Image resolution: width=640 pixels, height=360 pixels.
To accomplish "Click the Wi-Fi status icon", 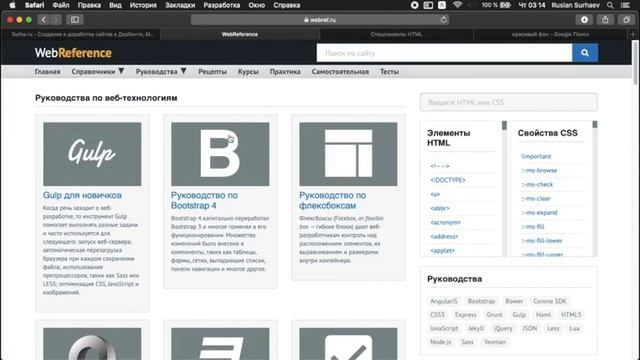I will click(457, 5).
